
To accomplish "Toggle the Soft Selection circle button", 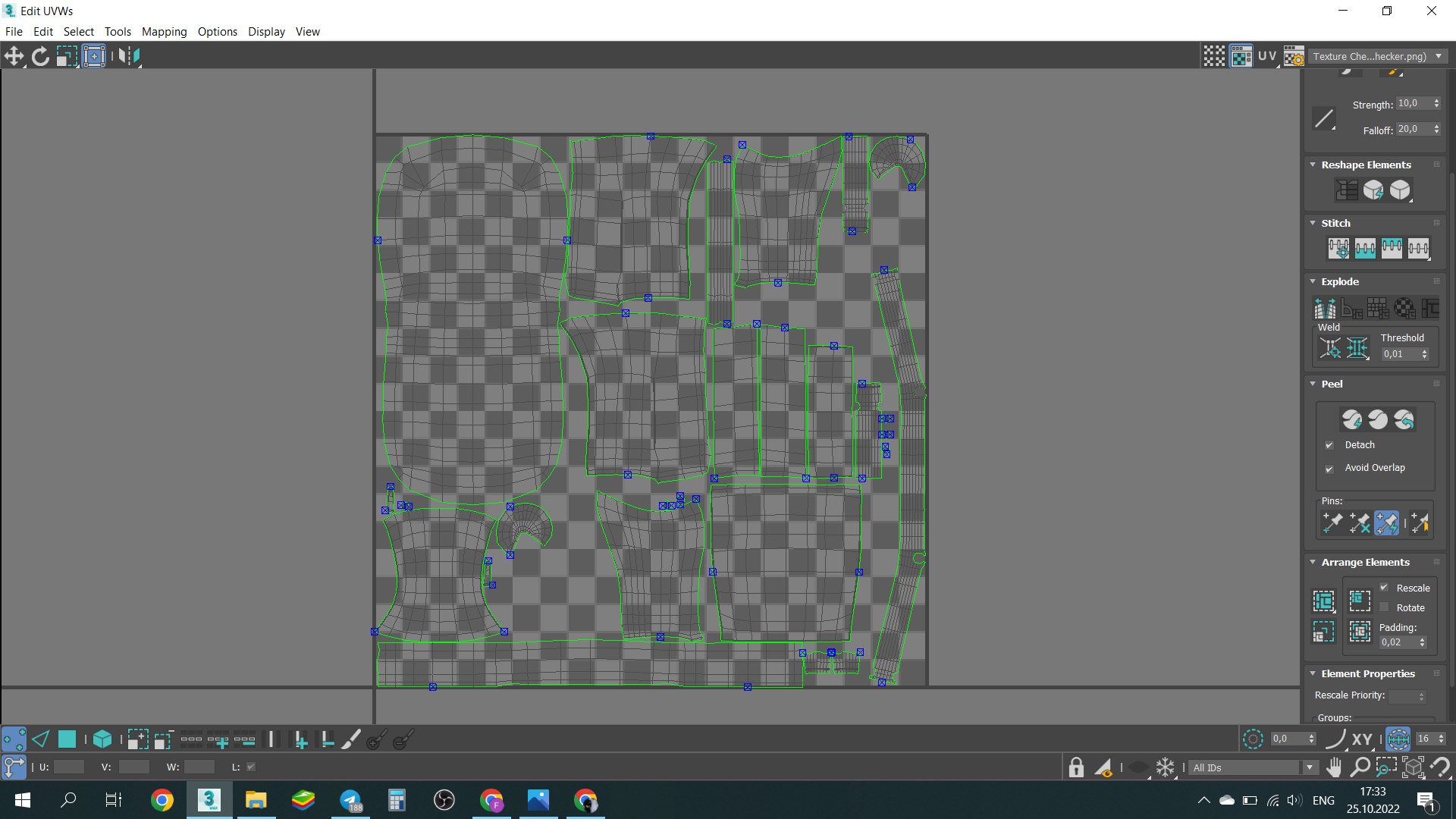I will point(1253,739).
